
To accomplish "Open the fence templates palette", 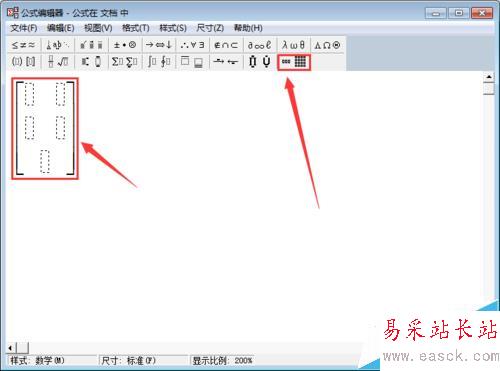I will coord(24,62).
